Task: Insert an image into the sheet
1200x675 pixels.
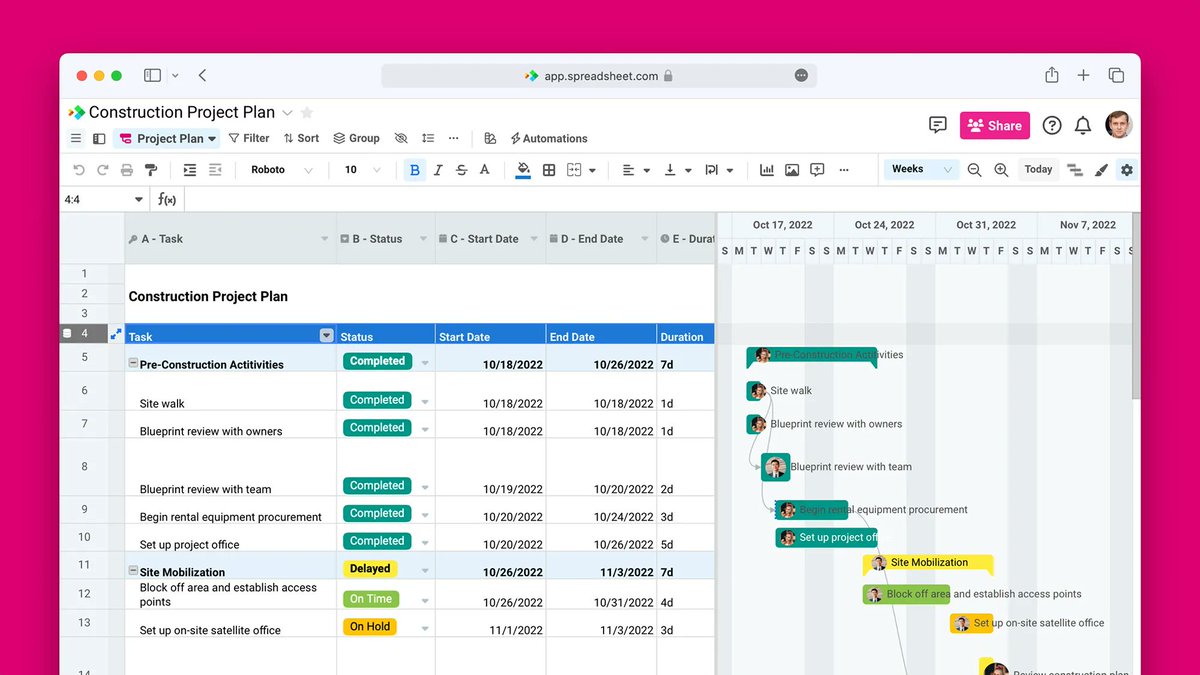Action: [x=791, y=170]
